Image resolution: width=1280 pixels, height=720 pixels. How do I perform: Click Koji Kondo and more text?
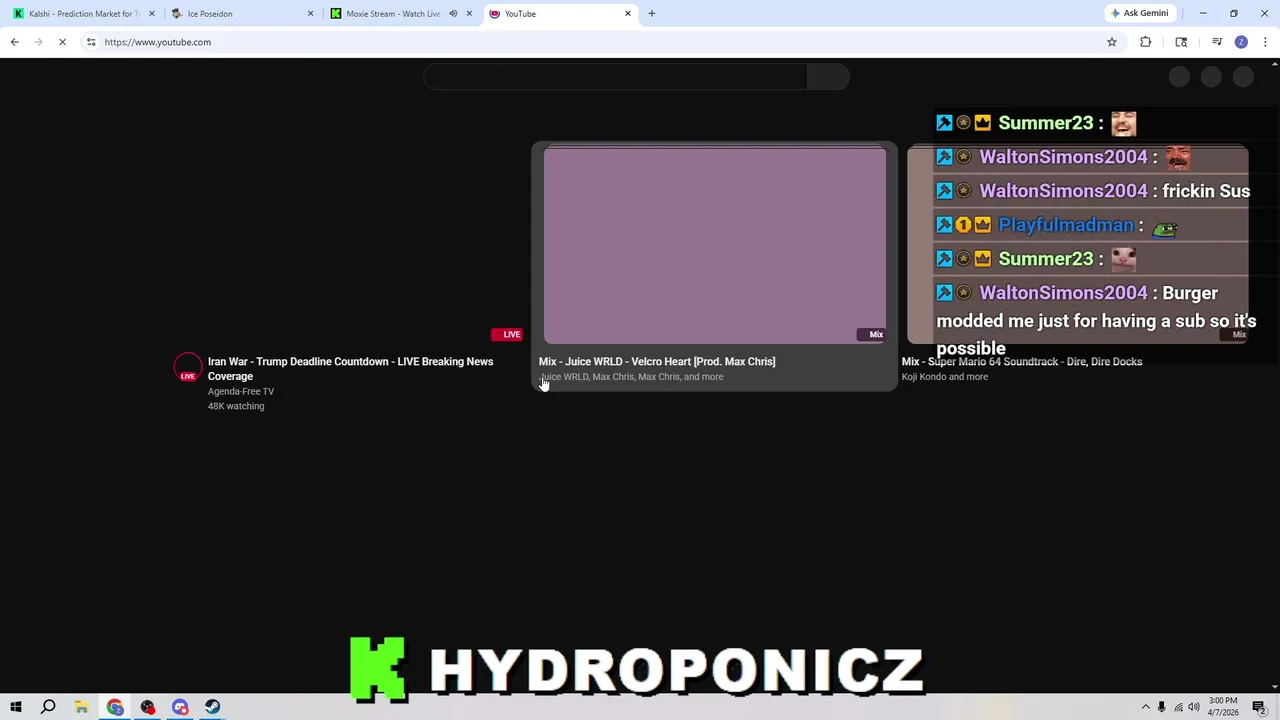(x=945, y=377)
